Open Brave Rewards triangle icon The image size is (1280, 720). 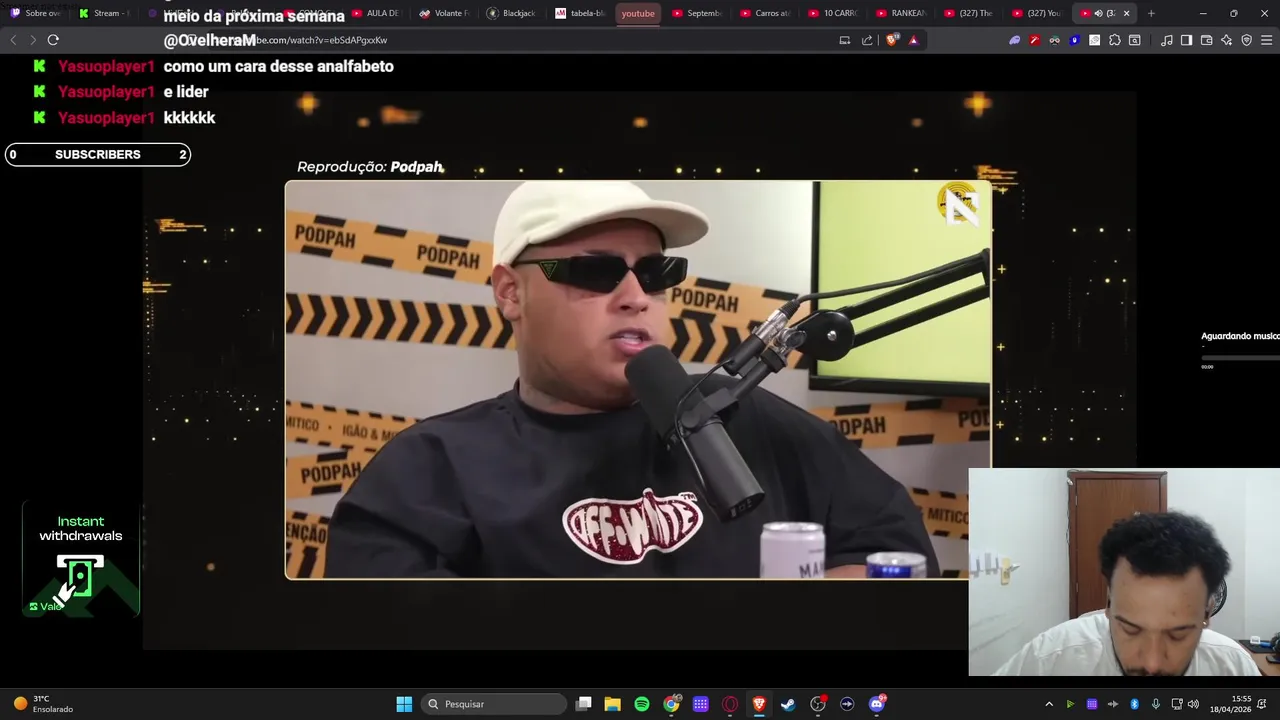coord(913,40)
